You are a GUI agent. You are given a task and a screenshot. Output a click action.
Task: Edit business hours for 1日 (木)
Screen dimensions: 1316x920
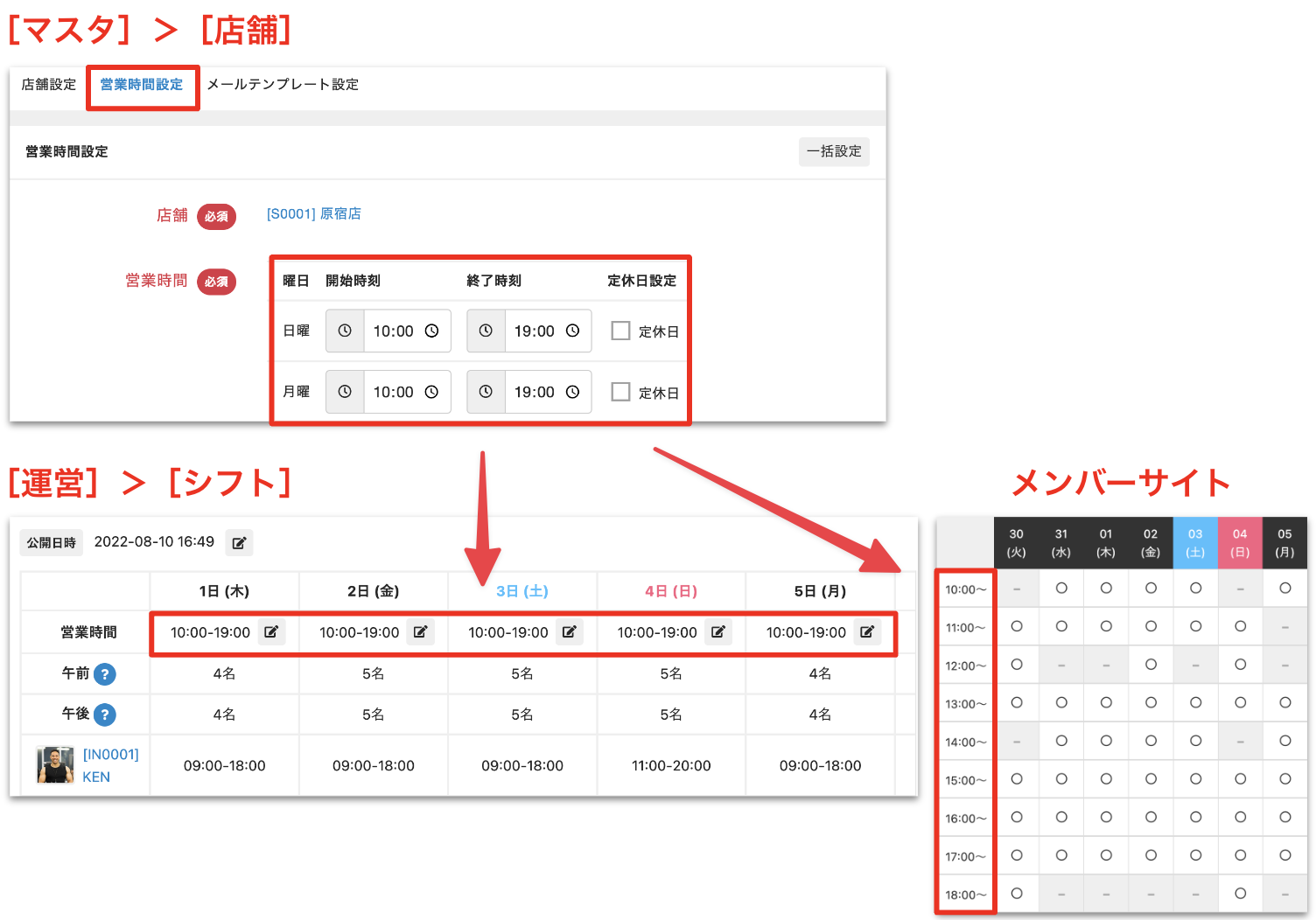point(271,632)
